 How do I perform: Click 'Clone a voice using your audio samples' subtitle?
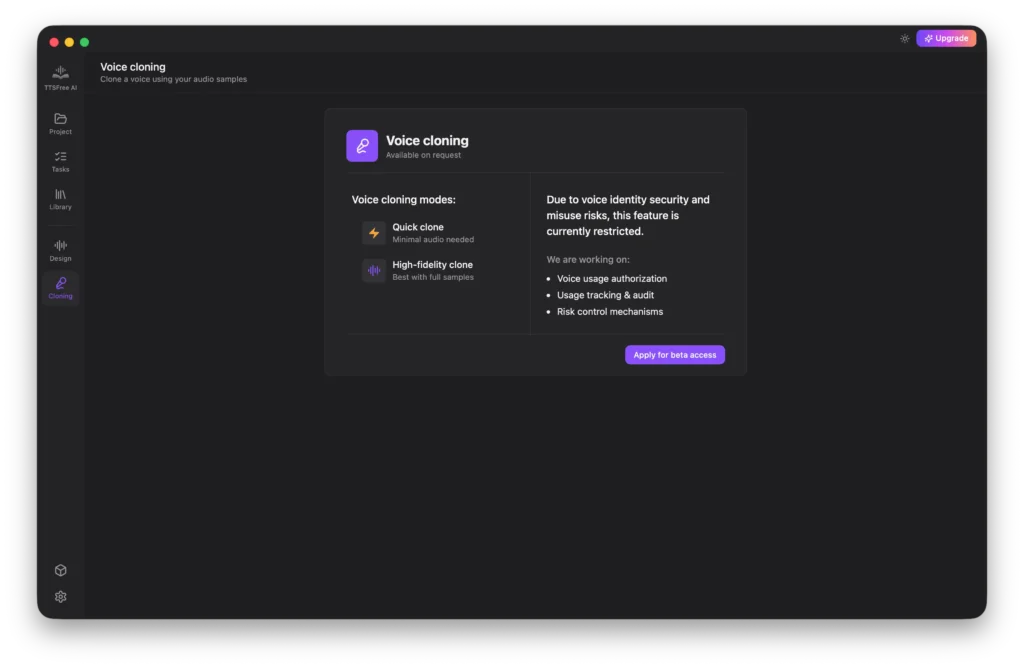[x=174, y=79]
